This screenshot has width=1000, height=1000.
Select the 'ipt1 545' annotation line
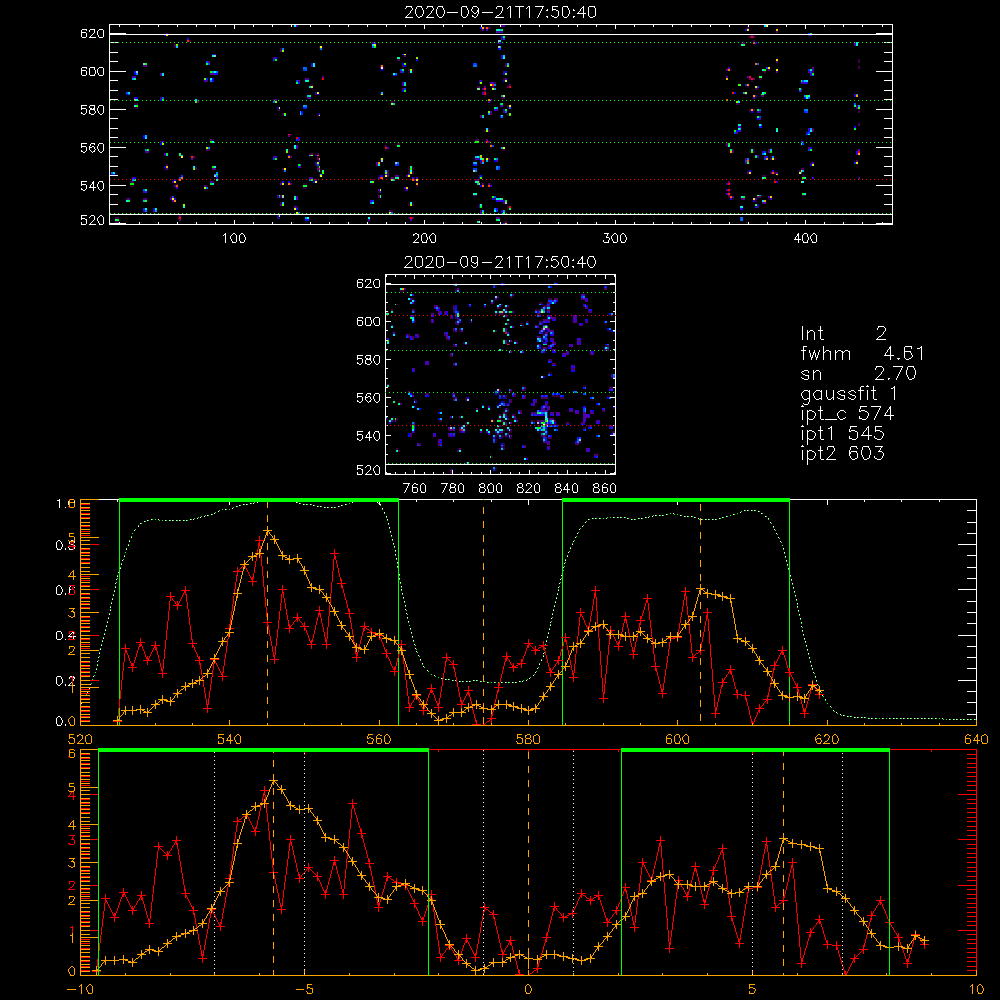coord(842,434)
